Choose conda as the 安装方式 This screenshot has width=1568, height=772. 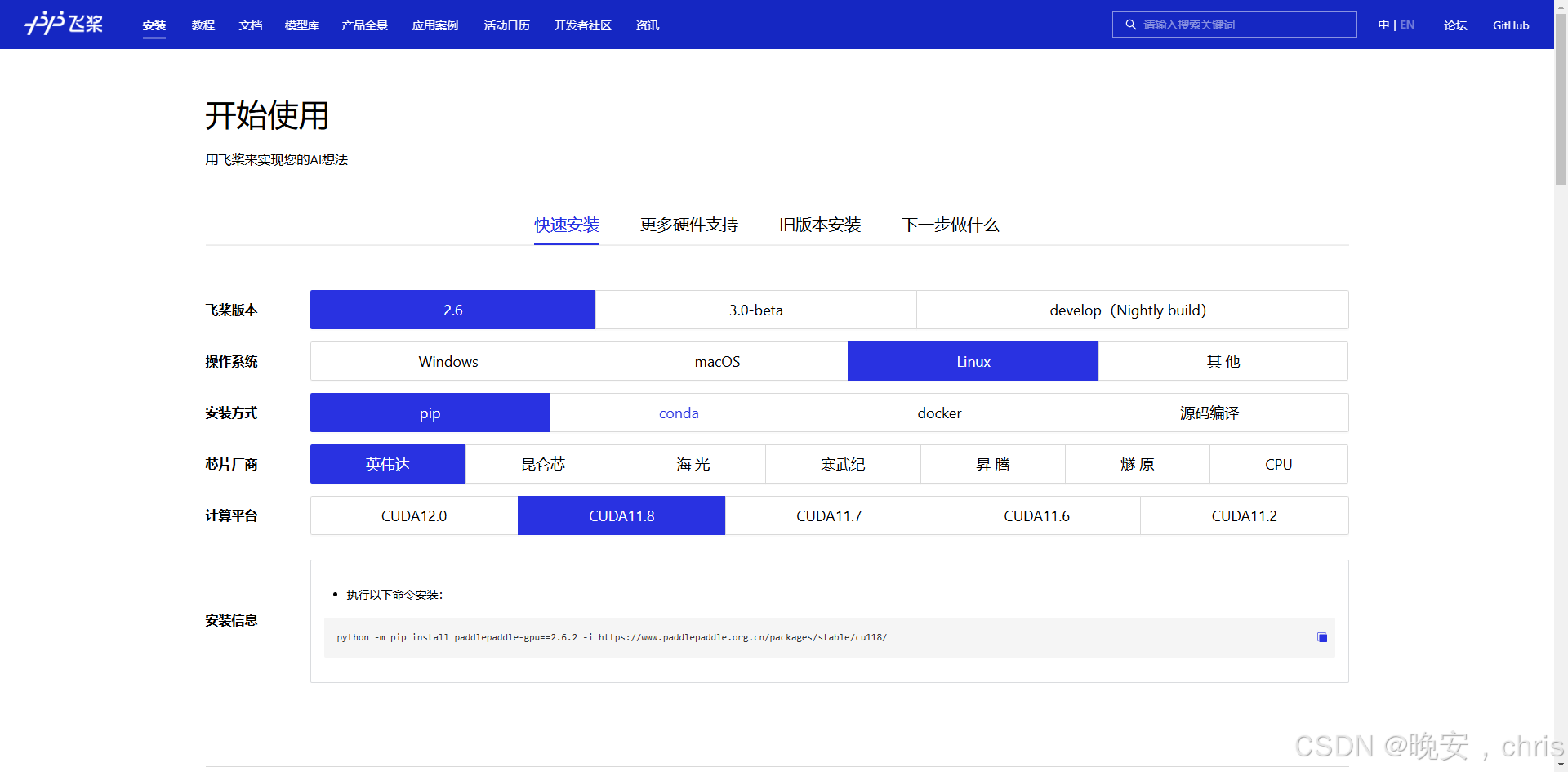[x=679, y=413]
